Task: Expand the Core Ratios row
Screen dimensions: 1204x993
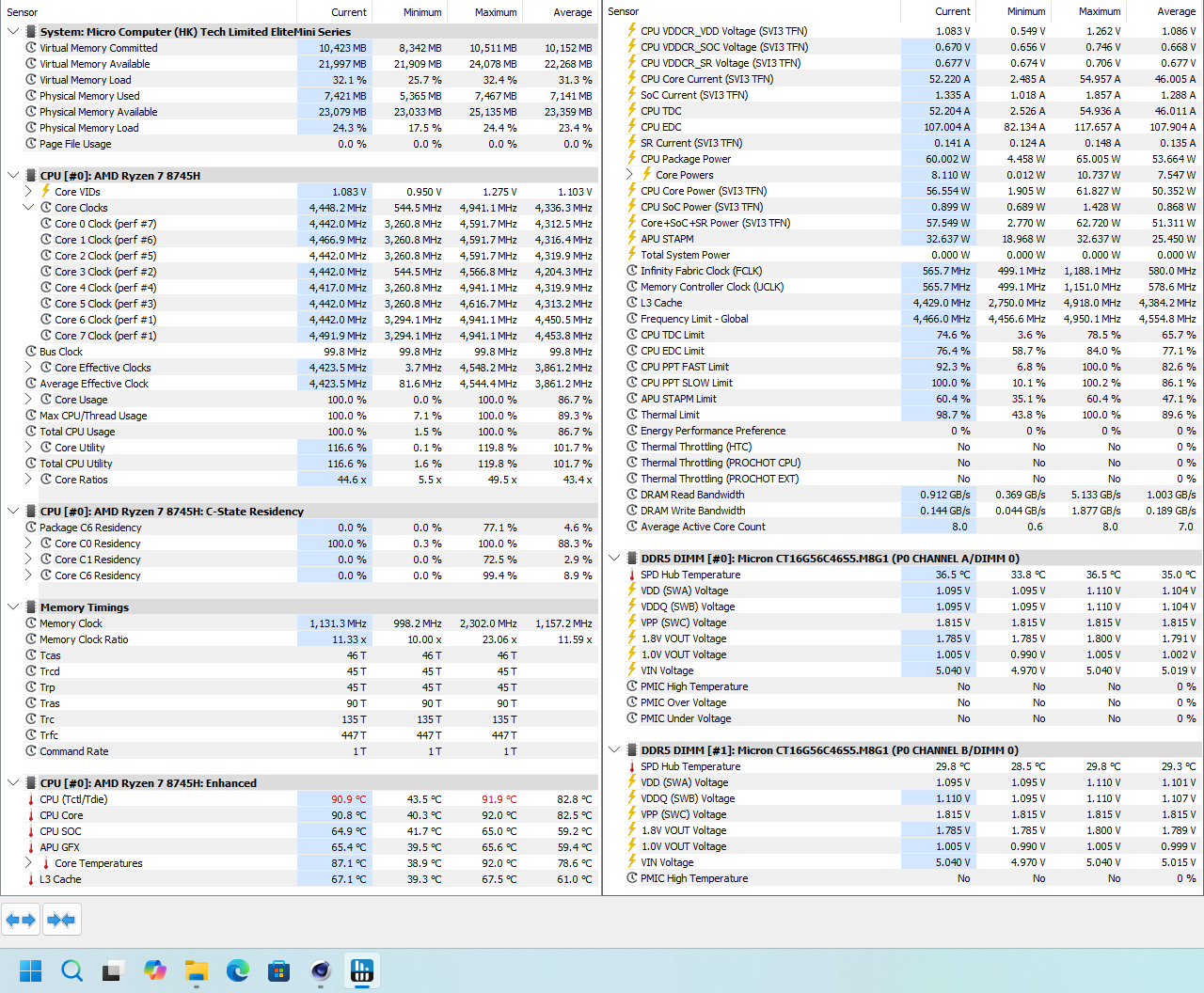Action: tap(28, 480)
